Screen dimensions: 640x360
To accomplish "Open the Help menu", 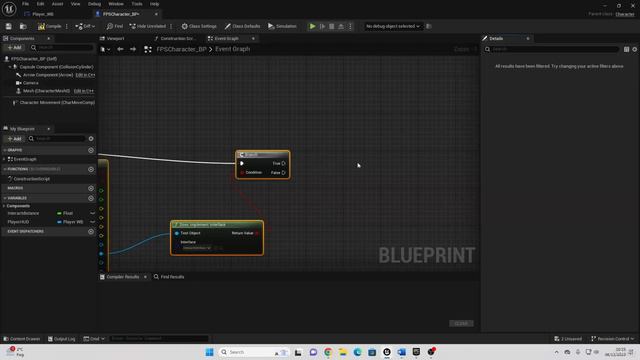I will pyautogui.click(x=154, y=4).
